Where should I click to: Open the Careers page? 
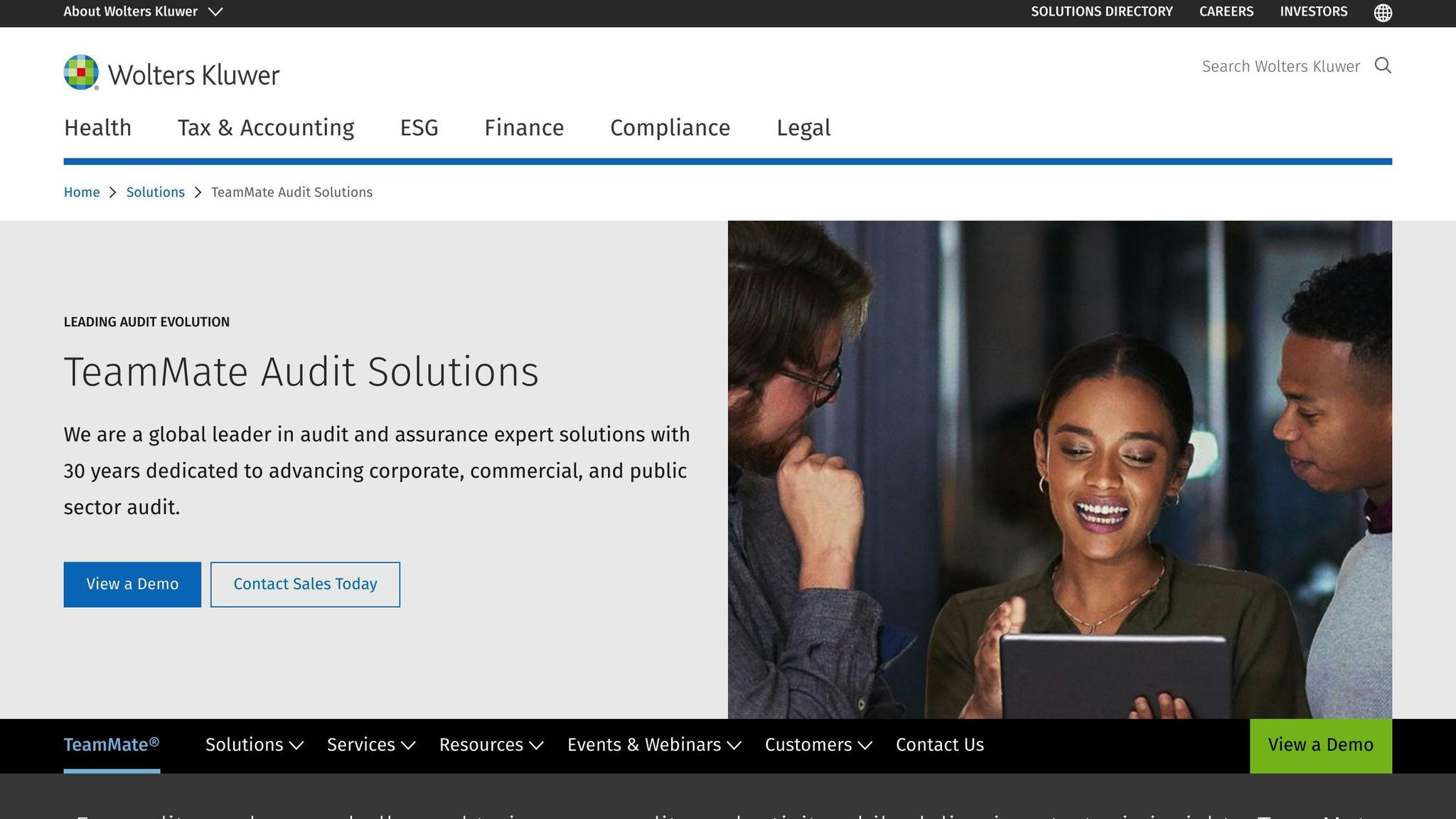point(1226,11)
